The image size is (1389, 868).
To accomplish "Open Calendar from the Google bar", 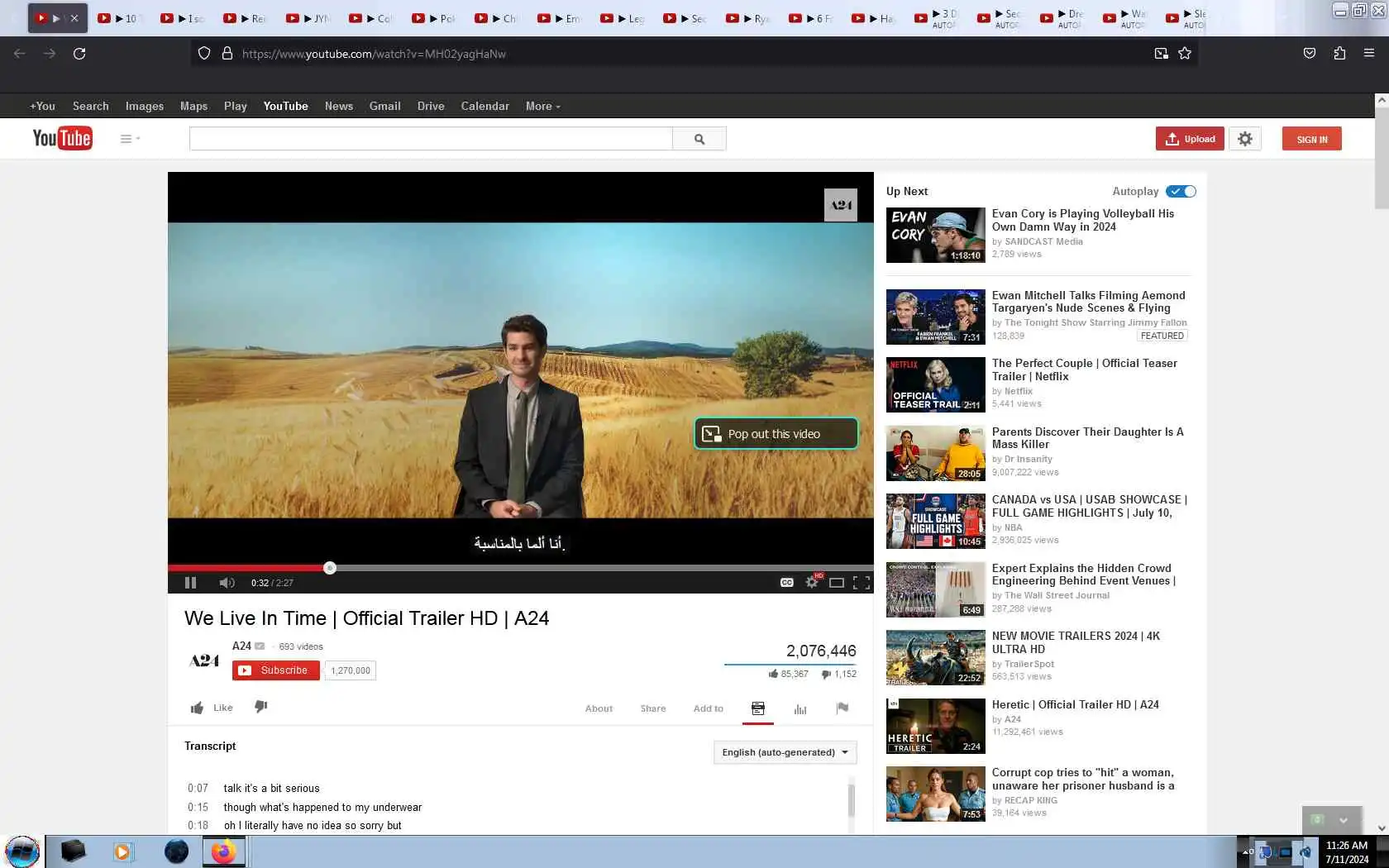I will coord(484,106).
